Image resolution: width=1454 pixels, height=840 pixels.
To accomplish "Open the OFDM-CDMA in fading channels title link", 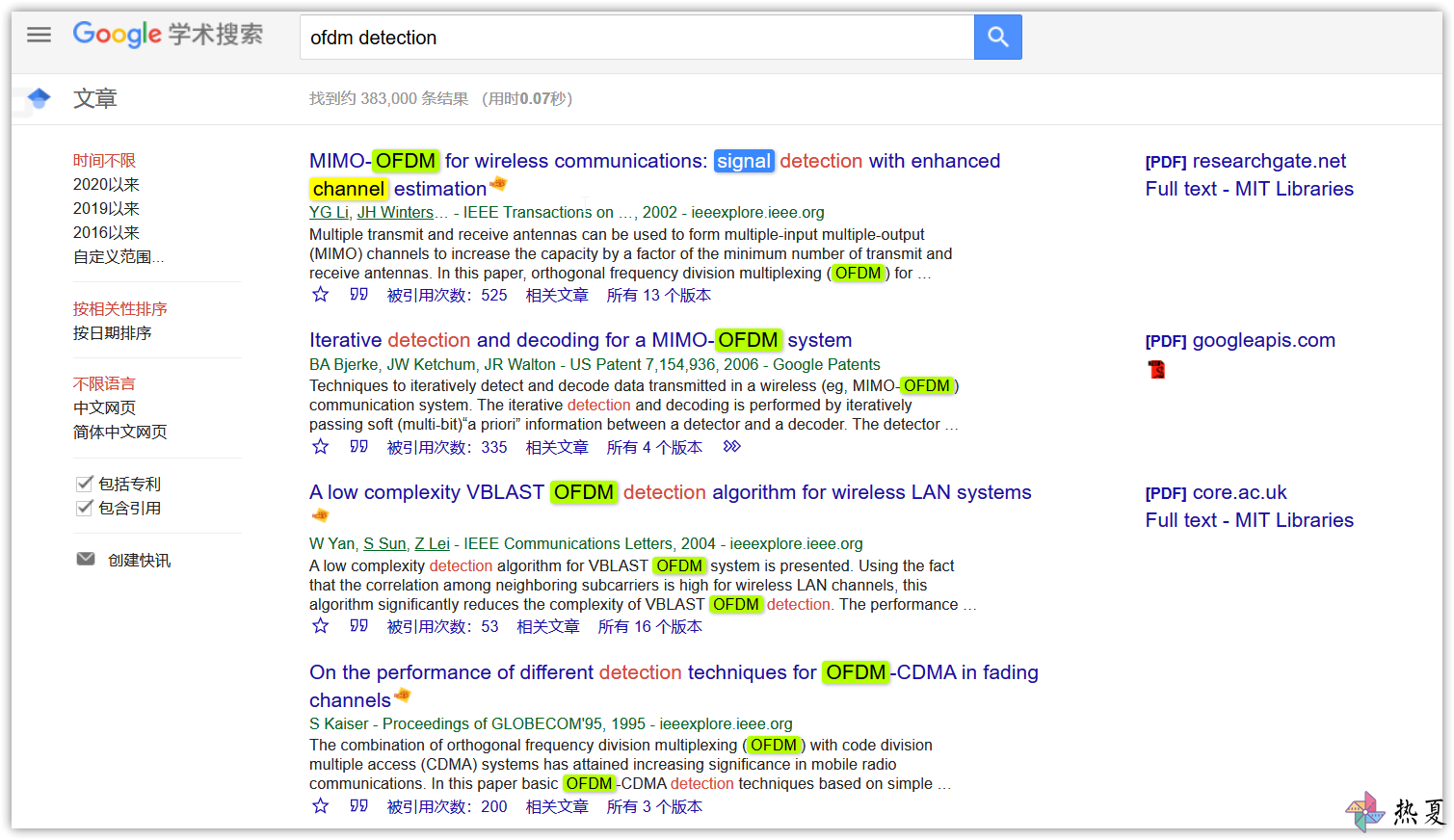I will click(x=674, y=686).
